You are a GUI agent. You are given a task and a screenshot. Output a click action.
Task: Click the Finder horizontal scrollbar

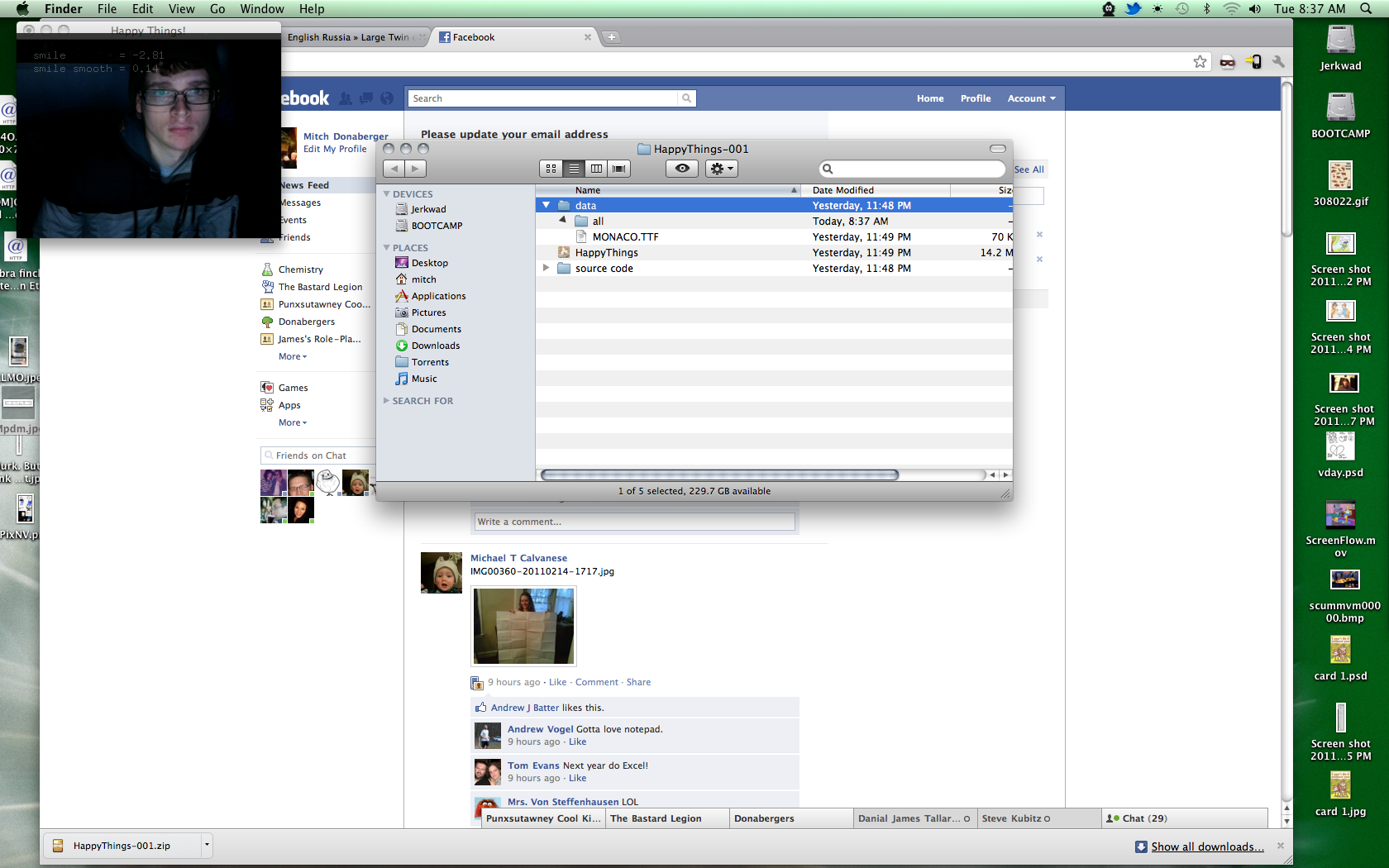point(719,475)
